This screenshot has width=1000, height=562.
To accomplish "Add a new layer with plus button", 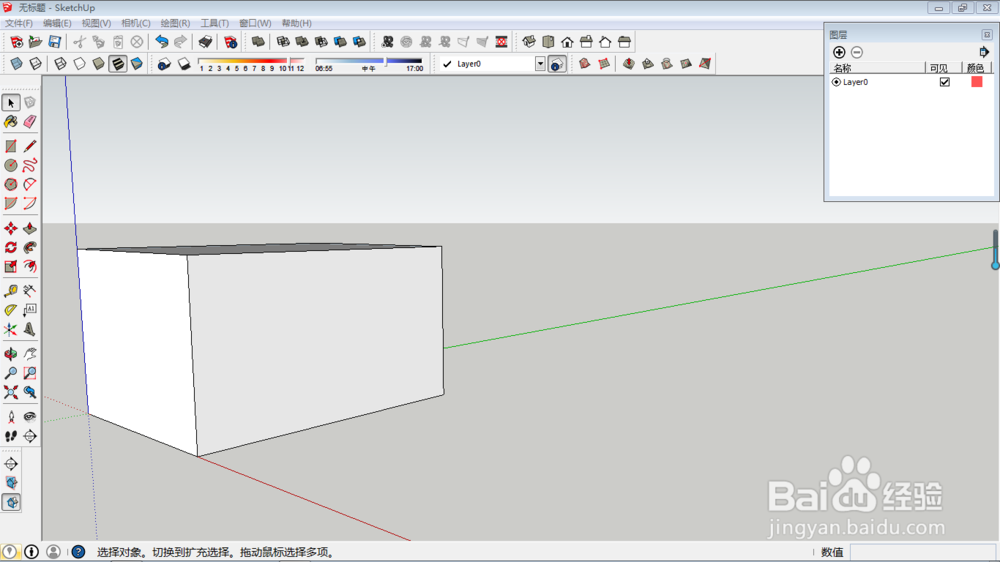I will (839, 52).
